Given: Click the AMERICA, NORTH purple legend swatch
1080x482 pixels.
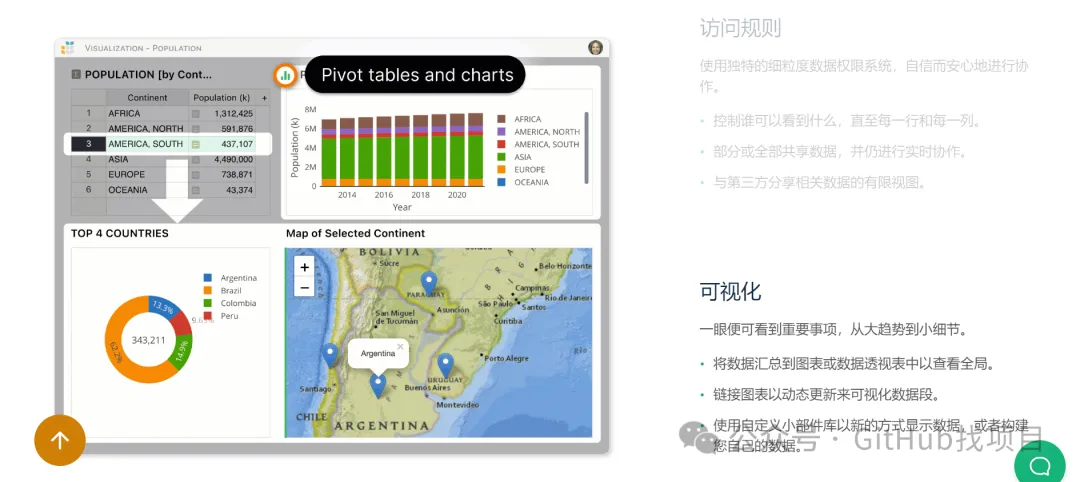Looking at the screenshot, I should 501,132.
